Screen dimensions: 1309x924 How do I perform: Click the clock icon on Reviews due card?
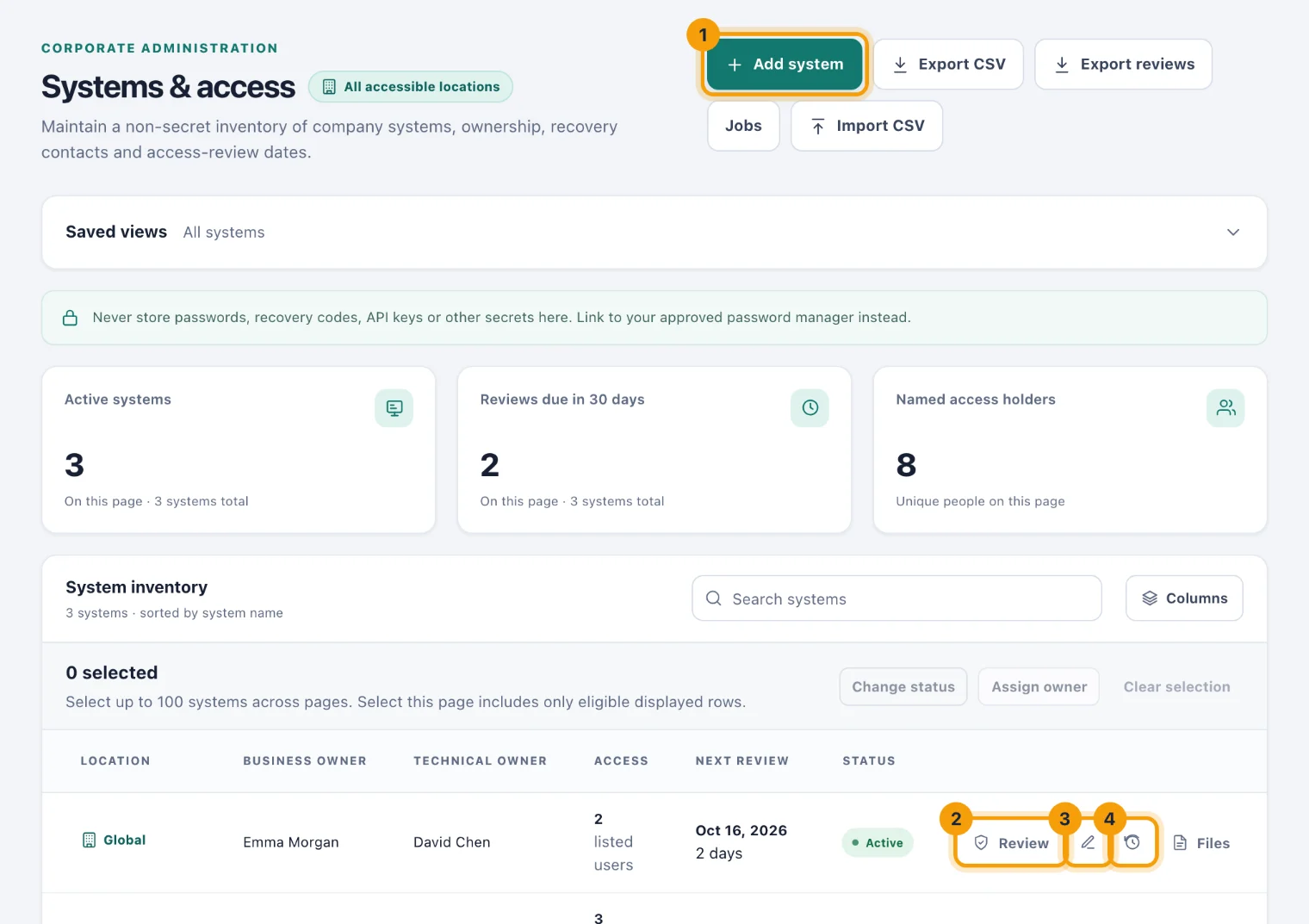810,408
